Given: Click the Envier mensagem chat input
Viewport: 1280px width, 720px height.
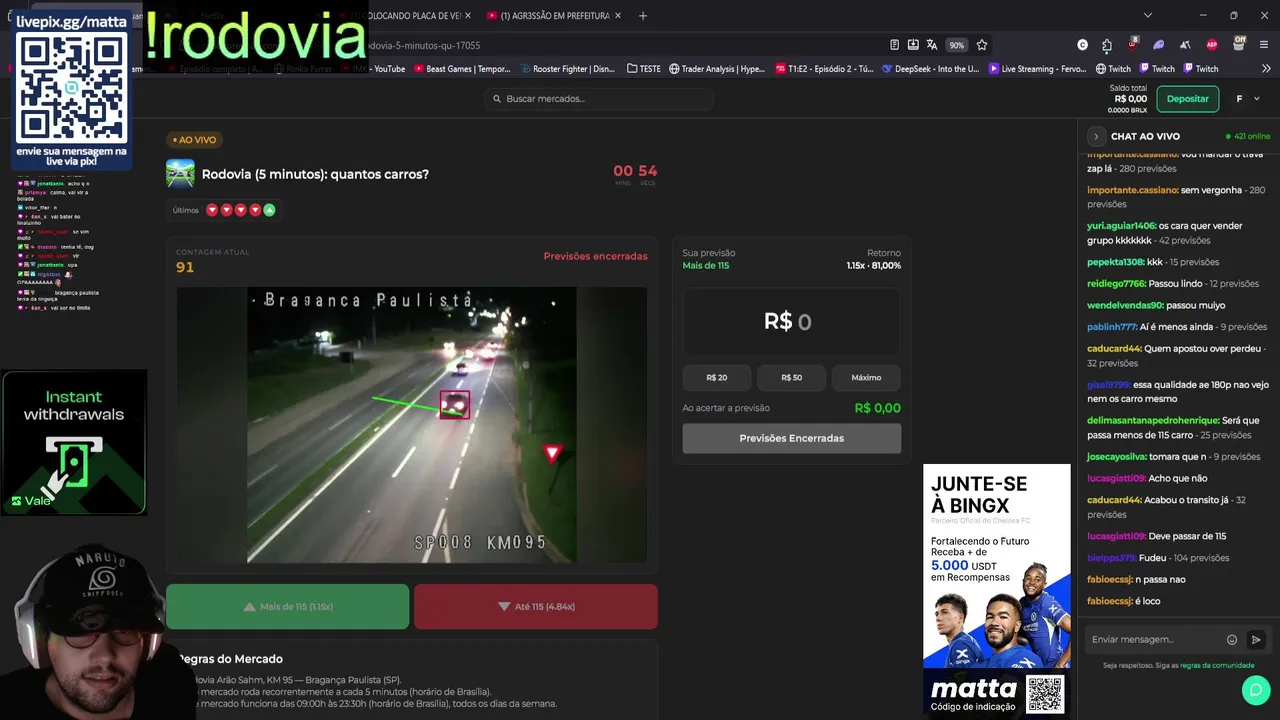Looking at the screenshot, I should pyautogui.click(x=1155, y=639).
